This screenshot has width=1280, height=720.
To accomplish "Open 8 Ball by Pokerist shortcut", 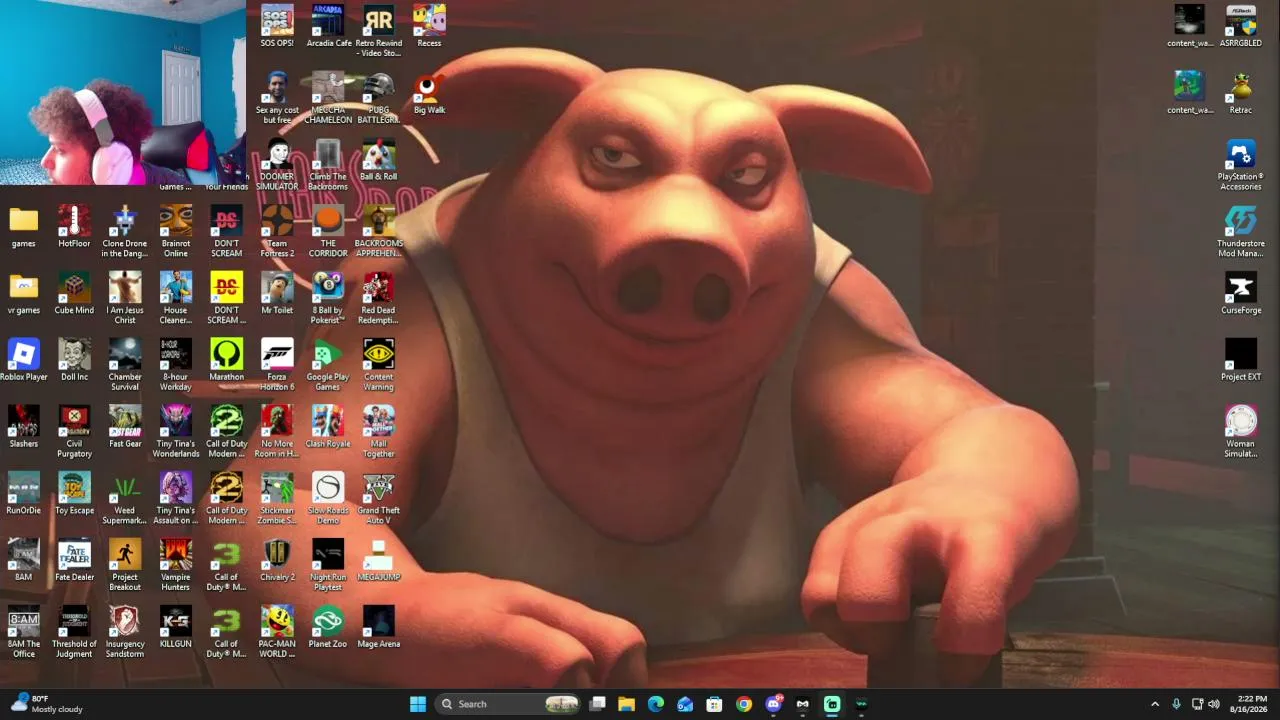I will [328, 299].
